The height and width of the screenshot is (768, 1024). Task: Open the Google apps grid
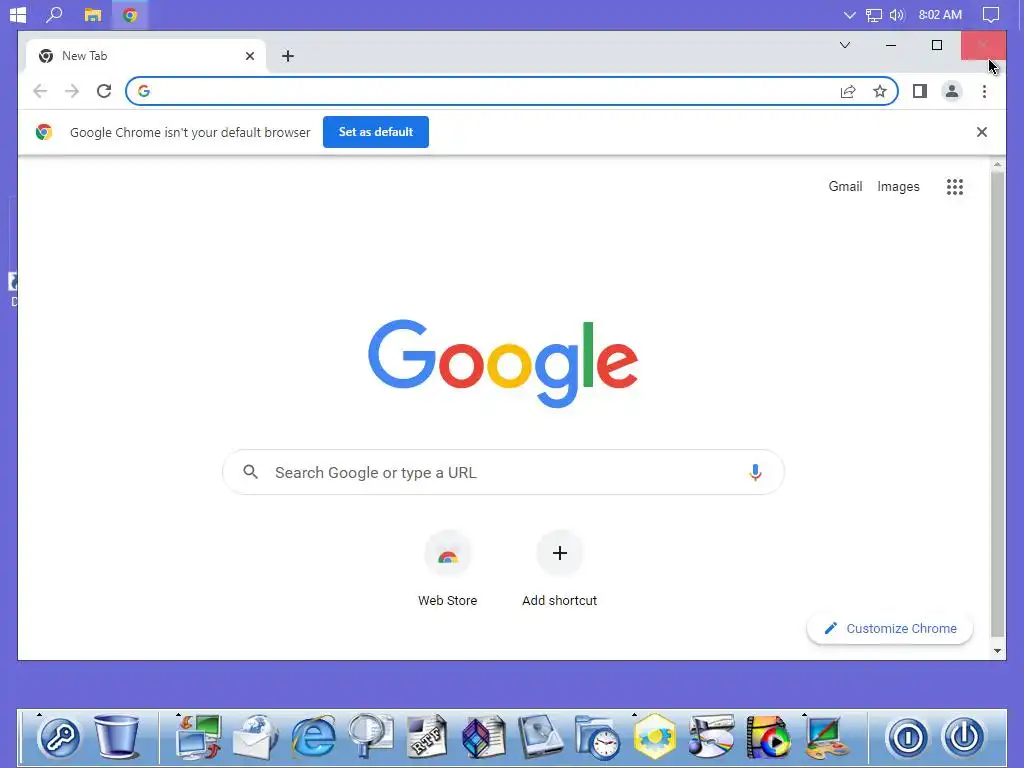tap(955, 187)
